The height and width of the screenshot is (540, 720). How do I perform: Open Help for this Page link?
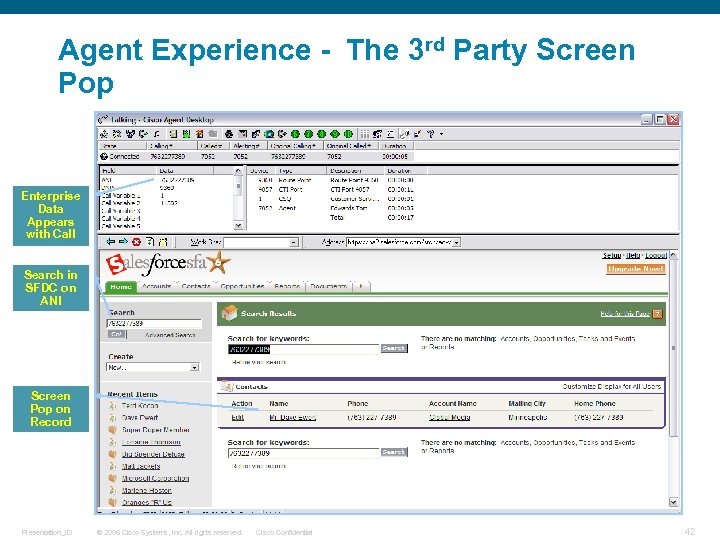pyautogui.click(x=625, y=314)
